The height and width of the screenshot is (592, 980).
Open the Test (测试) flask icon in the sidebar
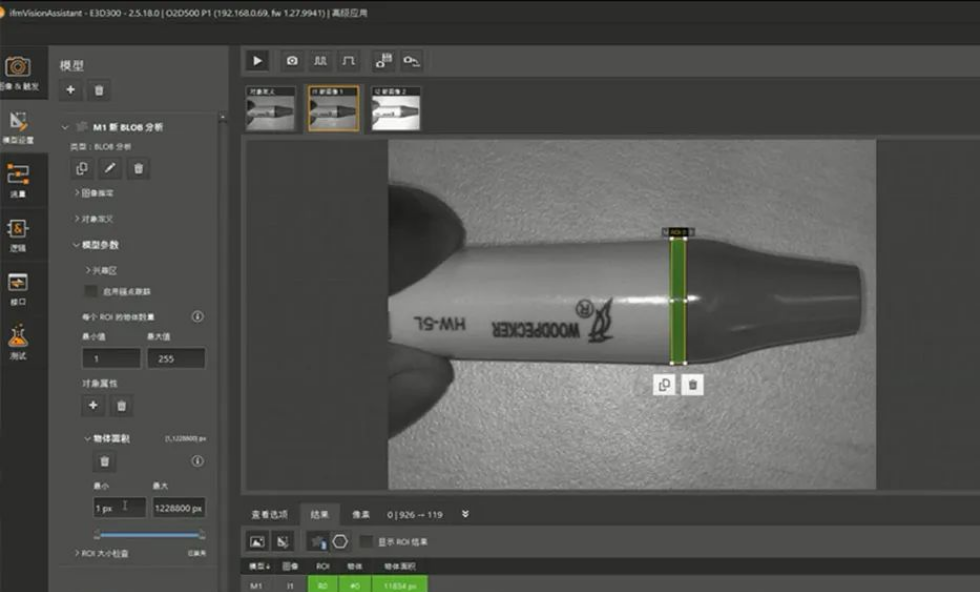tap(17, 340)
